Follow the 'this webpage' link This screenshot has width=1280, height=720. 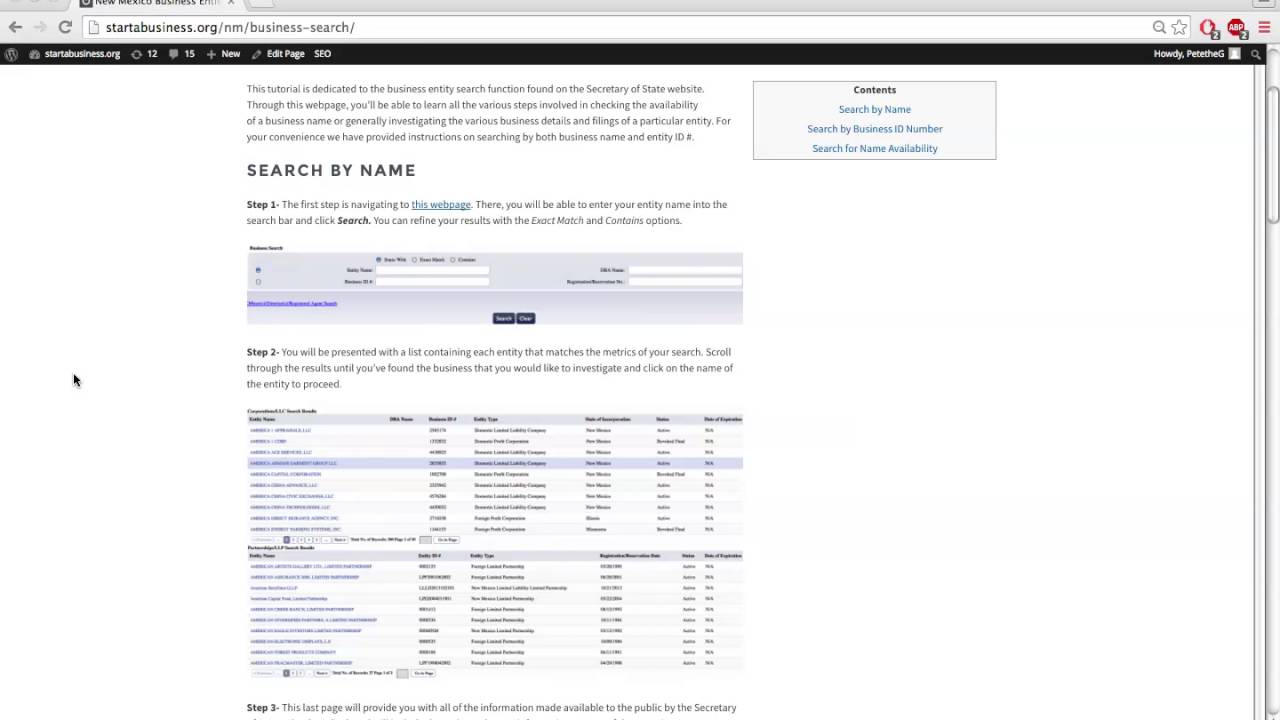441,205
